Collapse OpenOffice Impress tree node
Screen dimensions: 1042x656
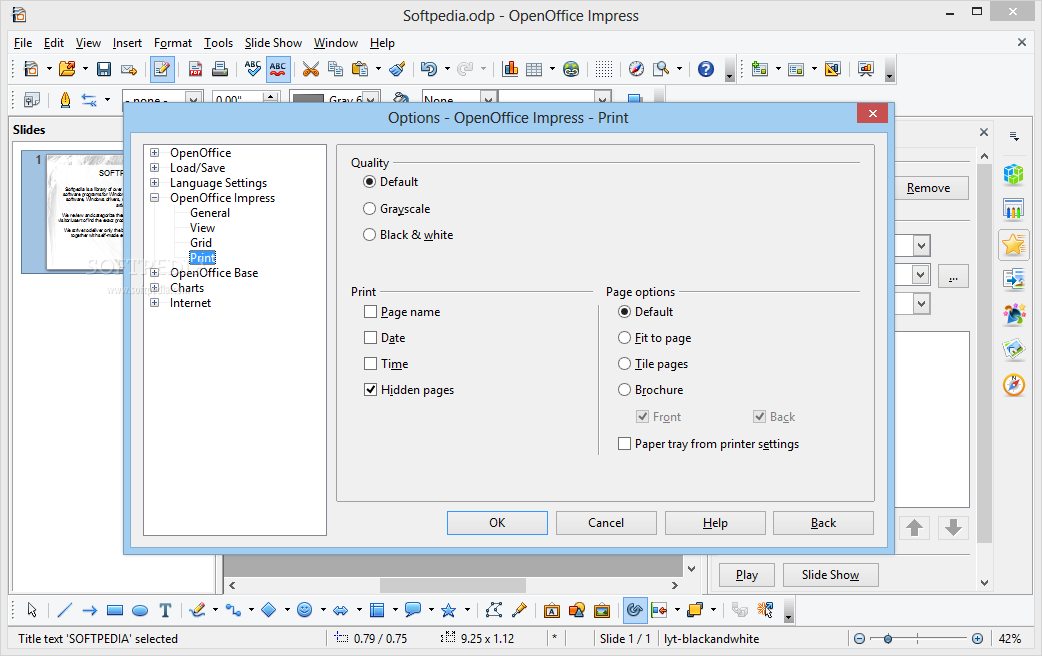(x=154, y=197)
